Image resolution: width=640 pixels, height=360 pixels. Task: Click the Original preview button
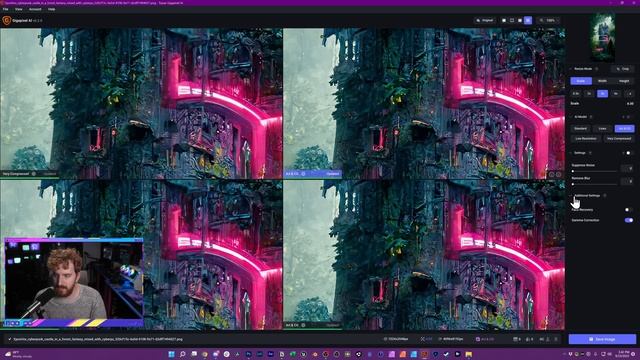(485, 20)
